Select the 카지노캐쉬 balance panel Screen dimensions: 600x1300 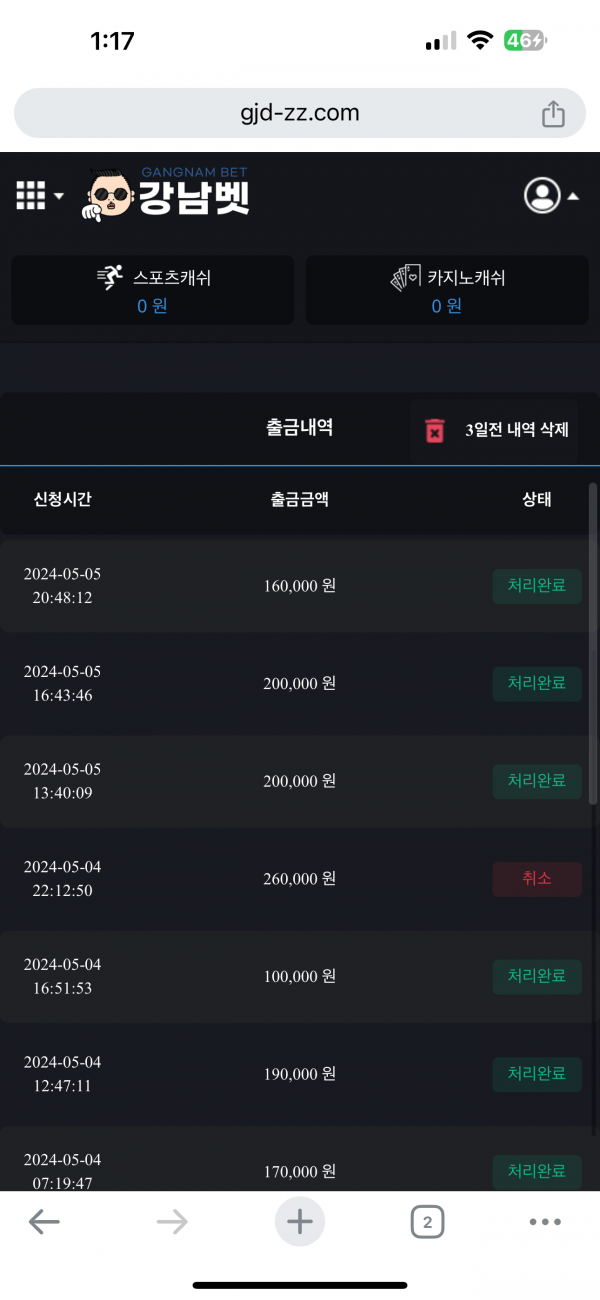tap(447, 290)
